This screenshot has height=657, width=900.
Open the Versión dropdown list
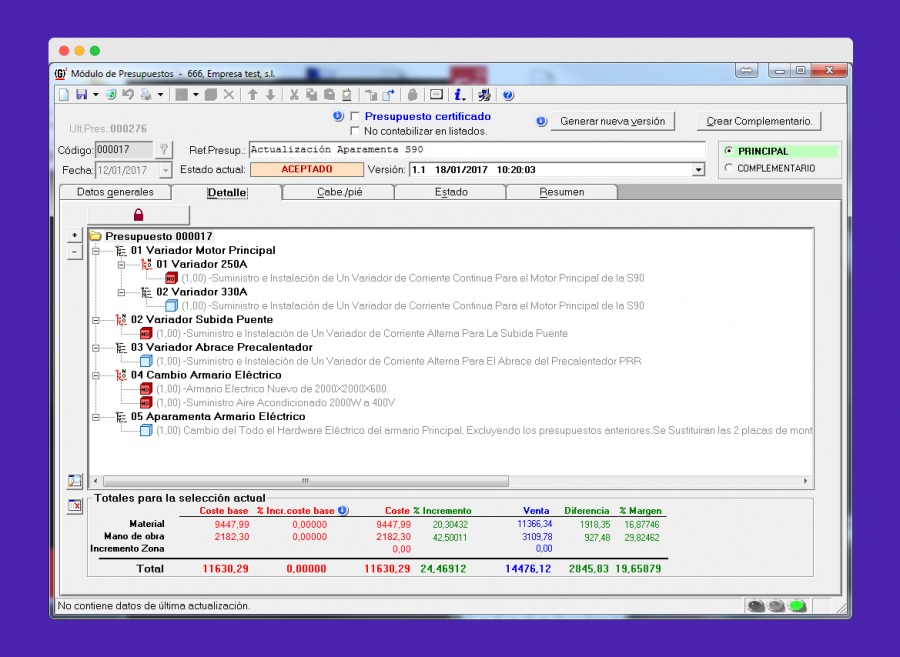(x=698, y=170)
